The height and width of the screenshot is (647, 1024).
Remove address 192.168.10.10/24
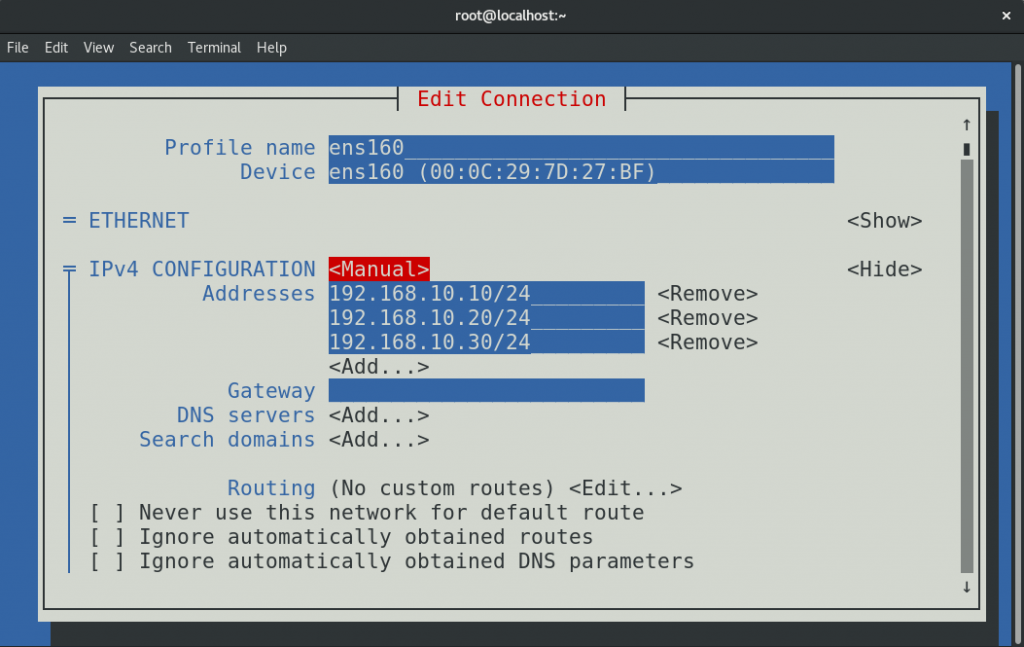coord(707,294)
